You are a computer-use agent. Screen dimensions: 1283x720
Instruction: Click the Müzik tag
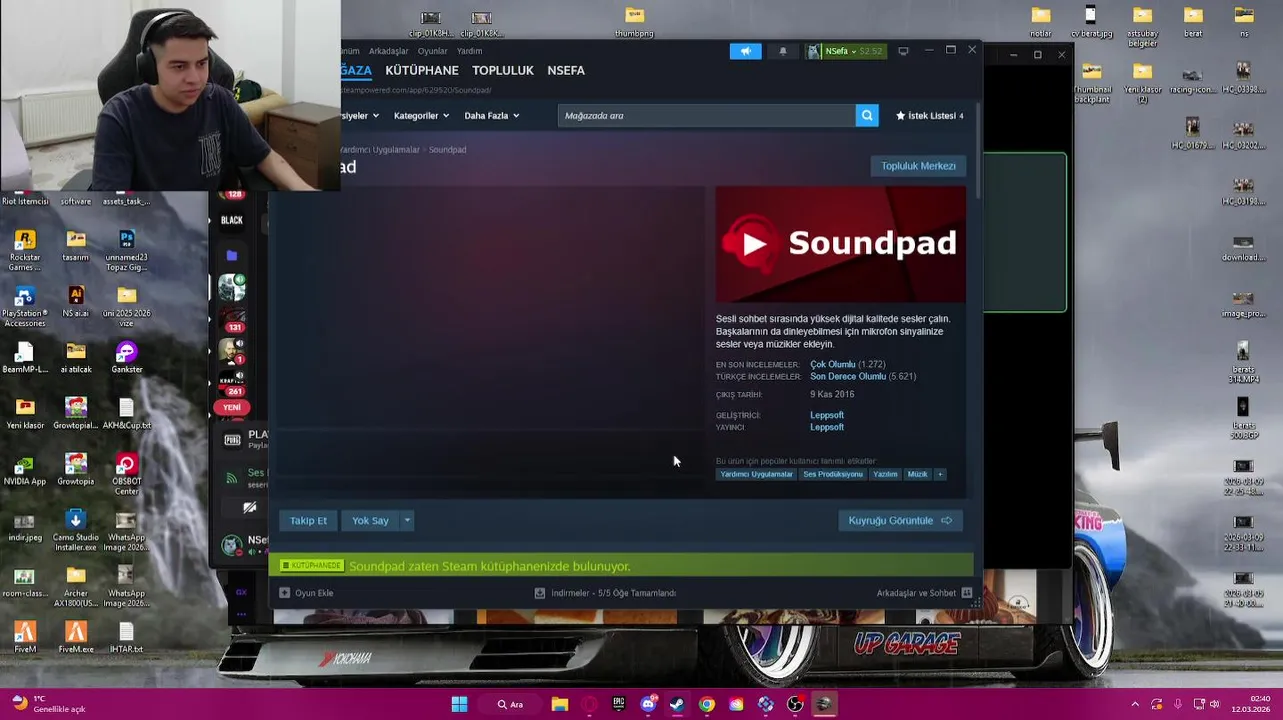pos(917,474)
